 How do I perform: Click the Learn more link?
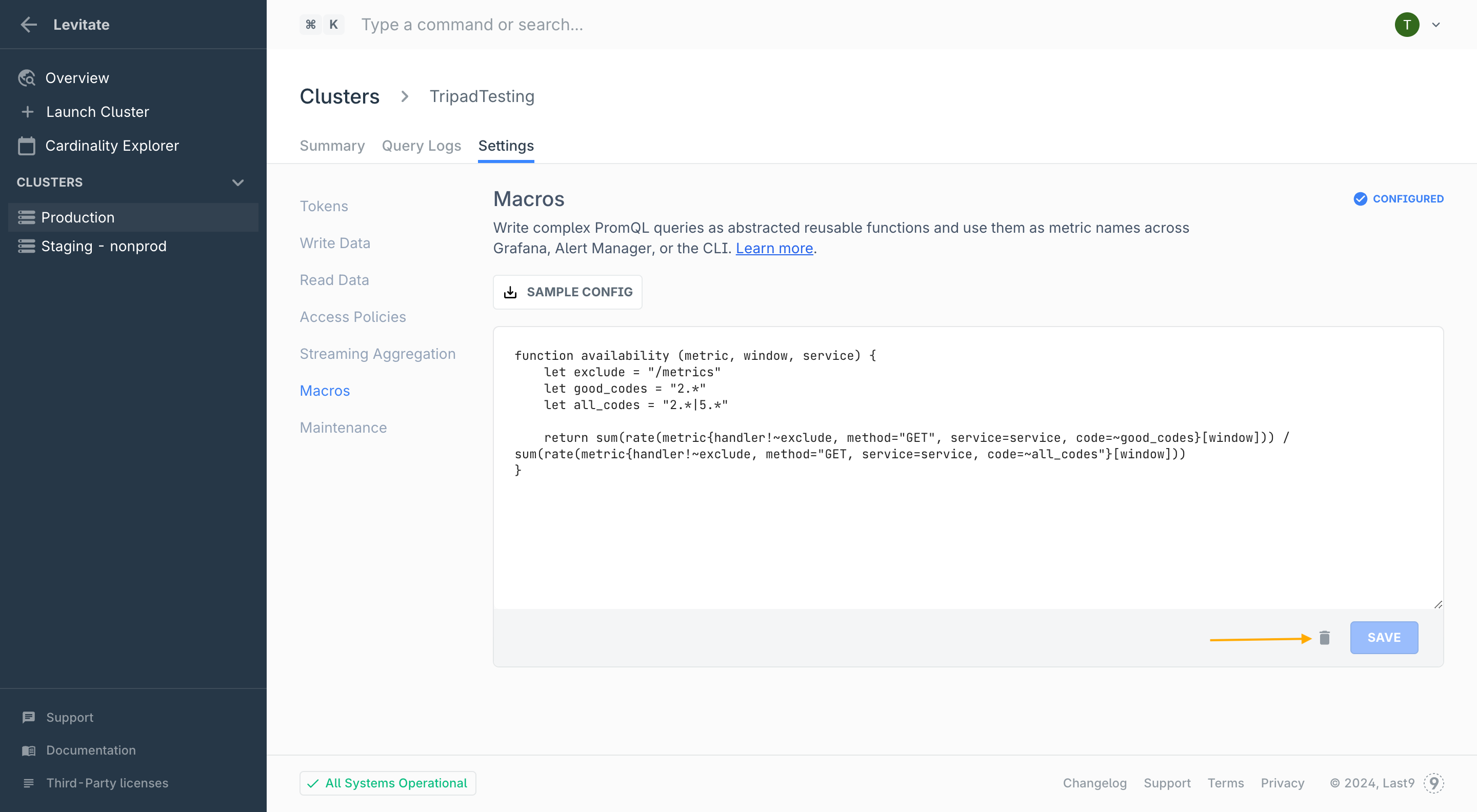click(x=775, y=248)
